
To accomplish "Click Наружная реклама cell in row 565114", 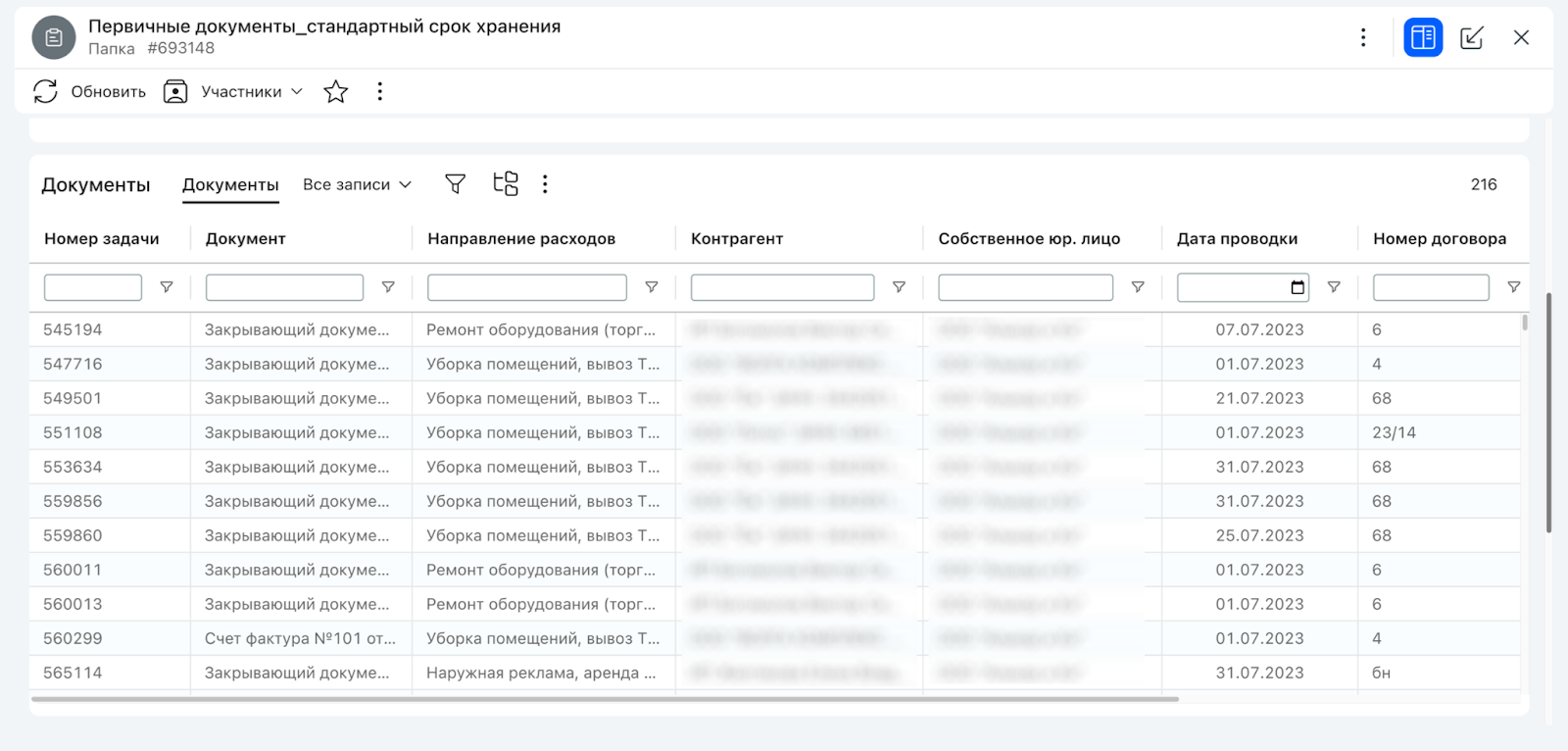I will (541, 673).
